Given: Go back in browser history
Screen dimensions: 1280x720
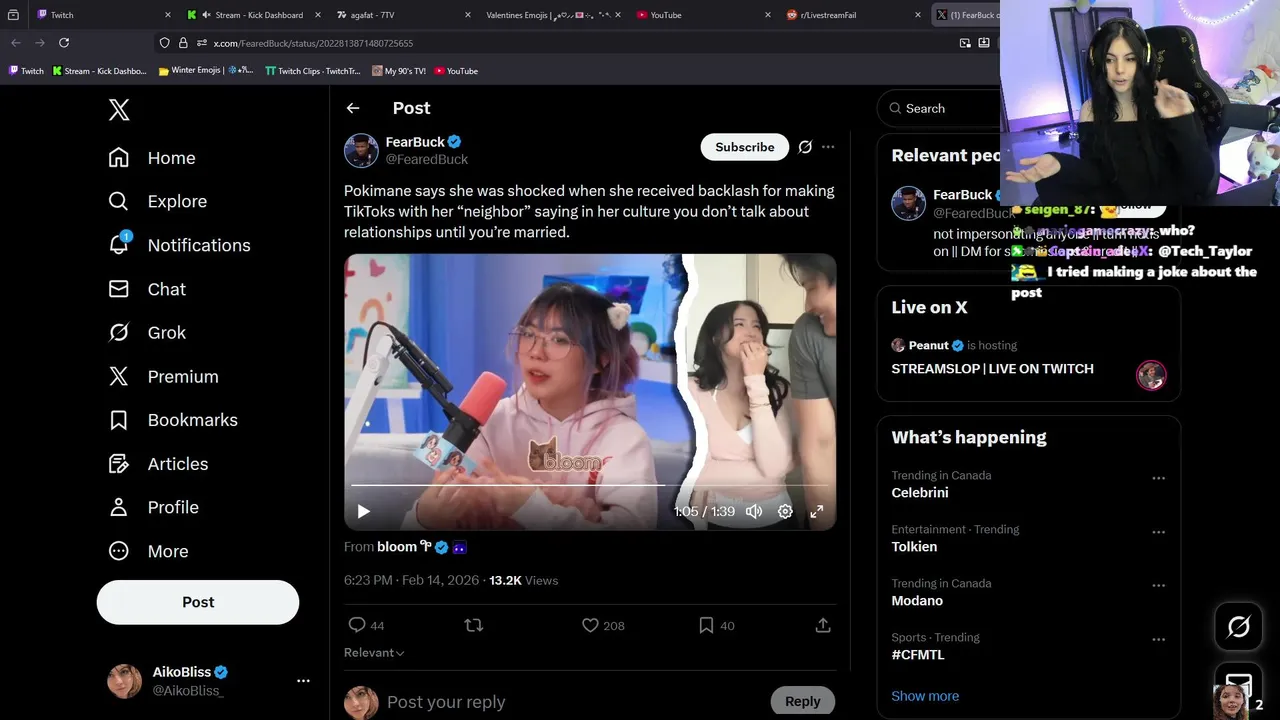Looking at the screenshot, I should (15, 43).
